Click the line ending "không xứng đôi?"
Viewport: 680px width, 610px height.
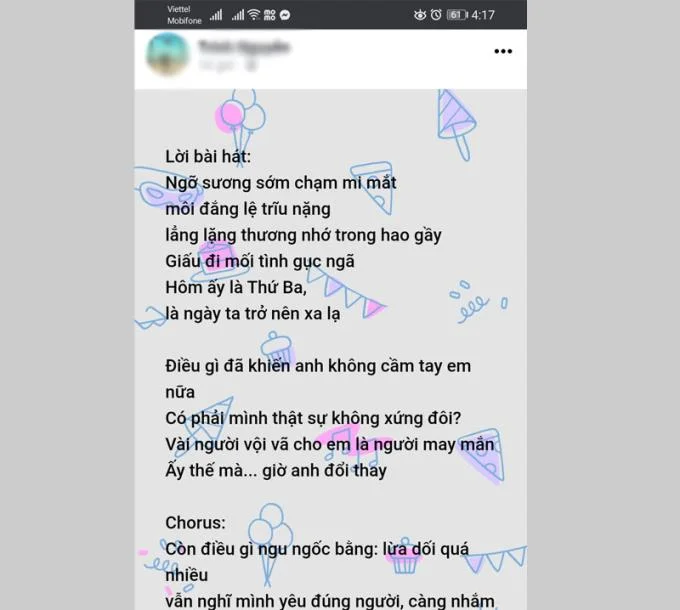coord(313,418)
